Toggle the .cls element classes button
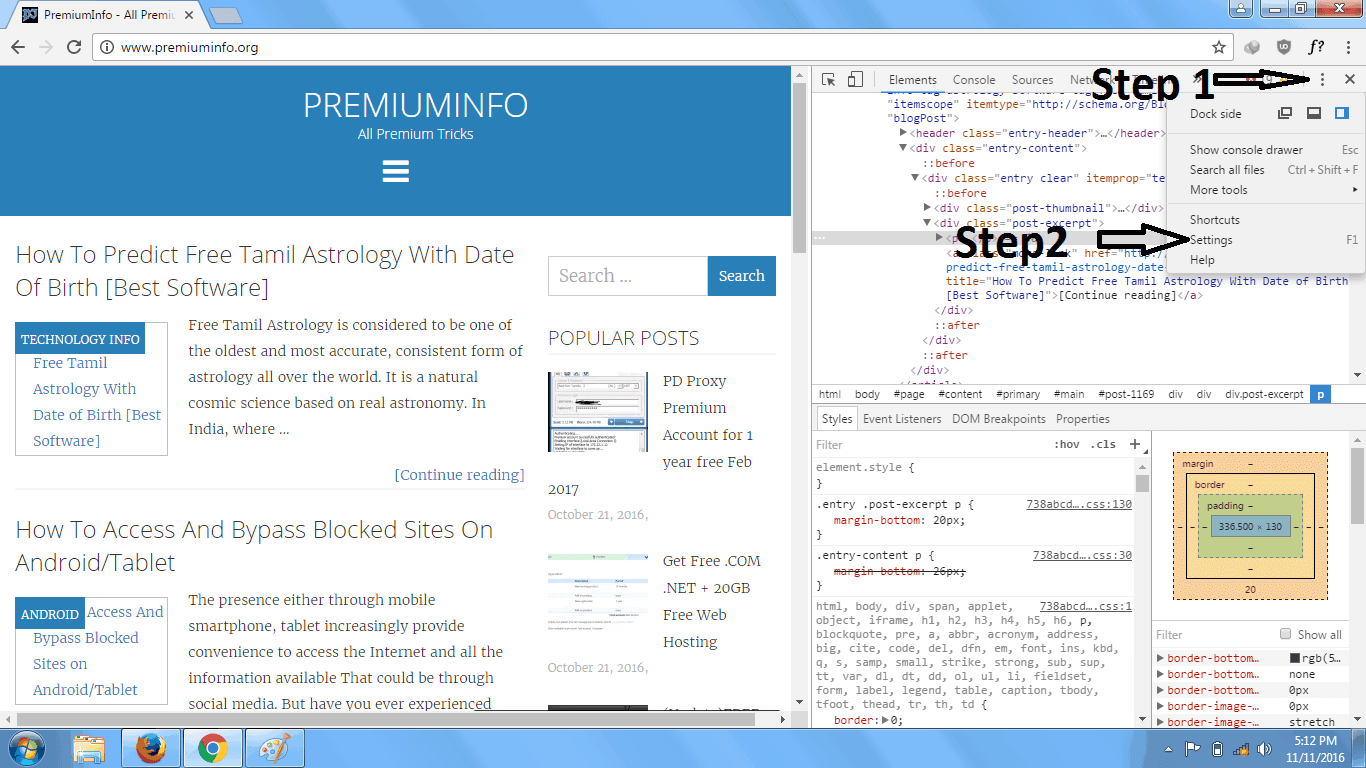 pyautogui.click(x=1103, y=444)
